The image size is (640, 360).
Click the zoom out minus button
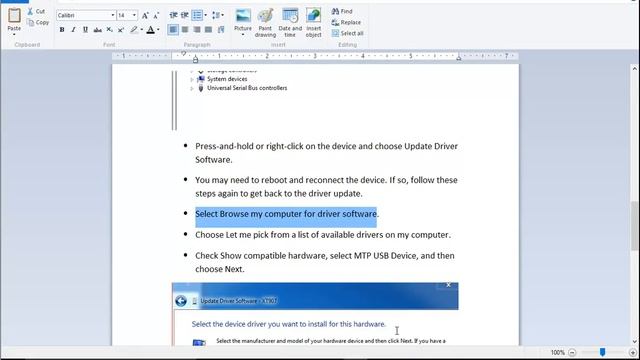click(x=572, y=352)
